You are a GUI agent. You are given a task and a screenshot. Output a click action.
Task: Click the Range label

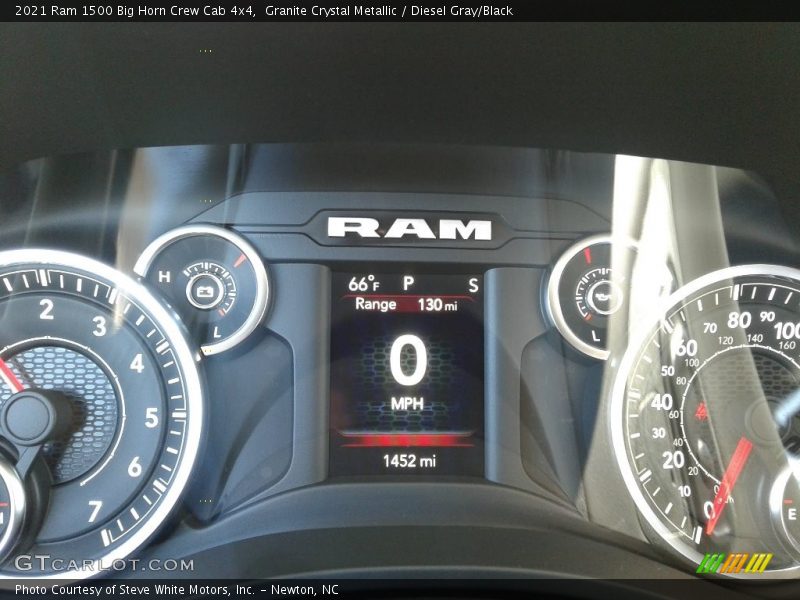pyautogui.click(x=376, y=304)
